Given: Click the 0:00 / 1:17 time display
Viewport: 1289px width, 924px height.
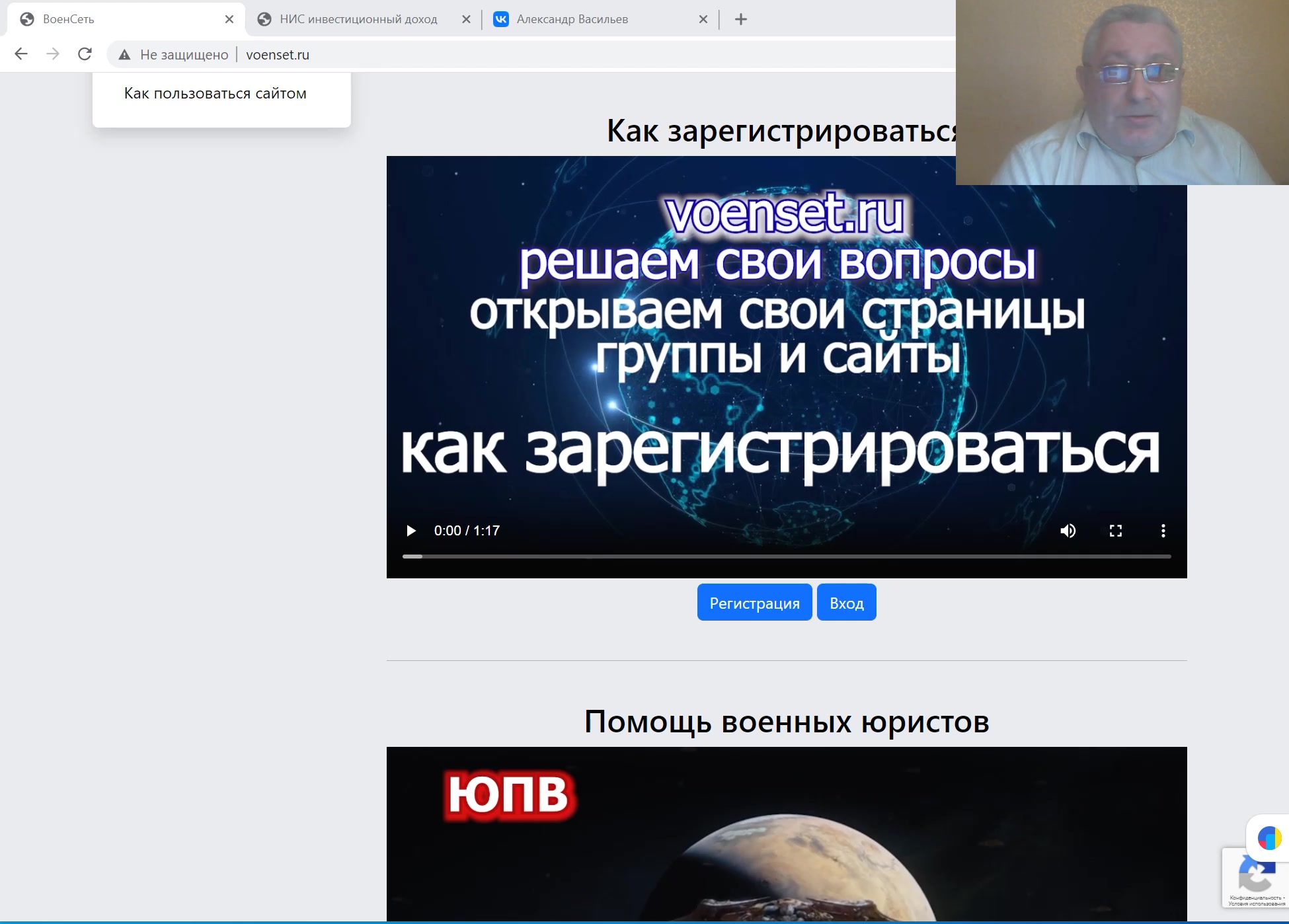Looking at the screenshot, I should [467, 531].
